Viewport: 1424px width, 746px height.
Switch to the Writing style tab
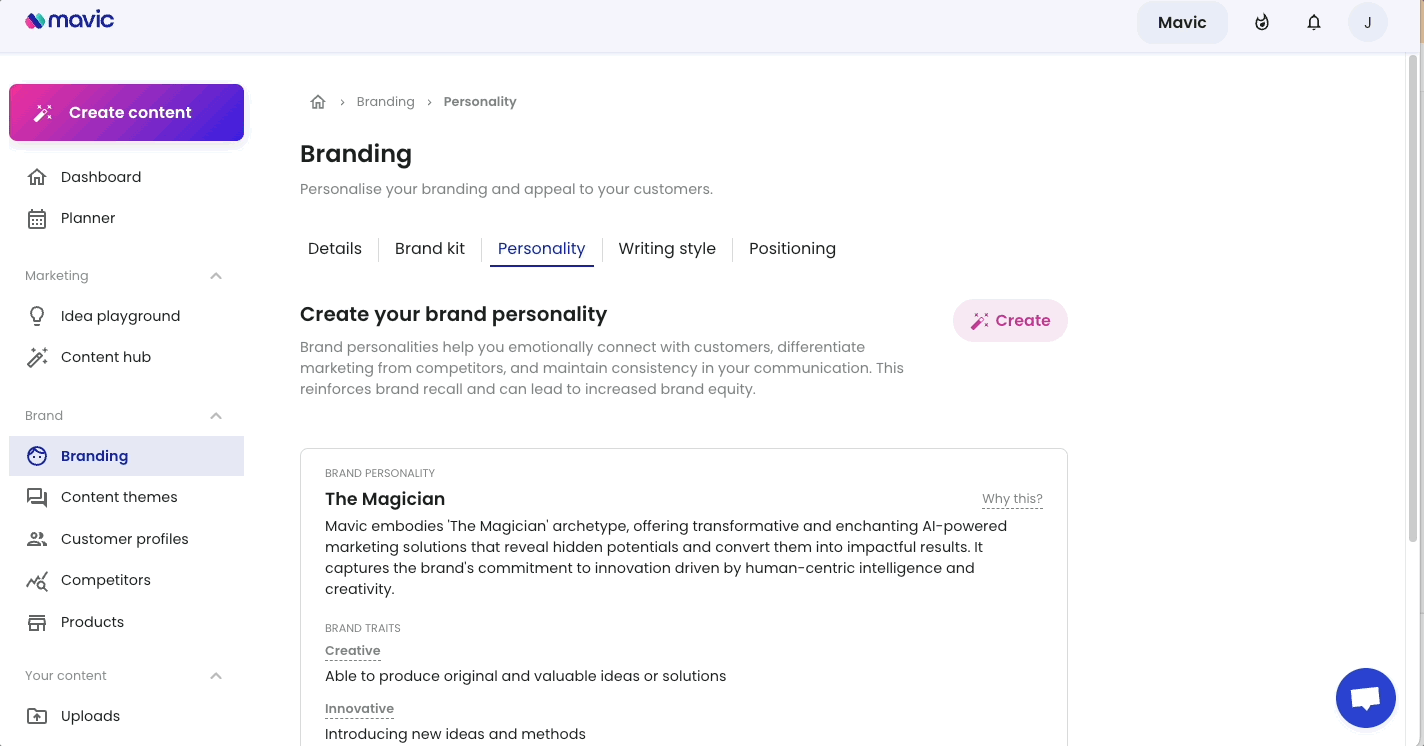click(x=667, y=249)
